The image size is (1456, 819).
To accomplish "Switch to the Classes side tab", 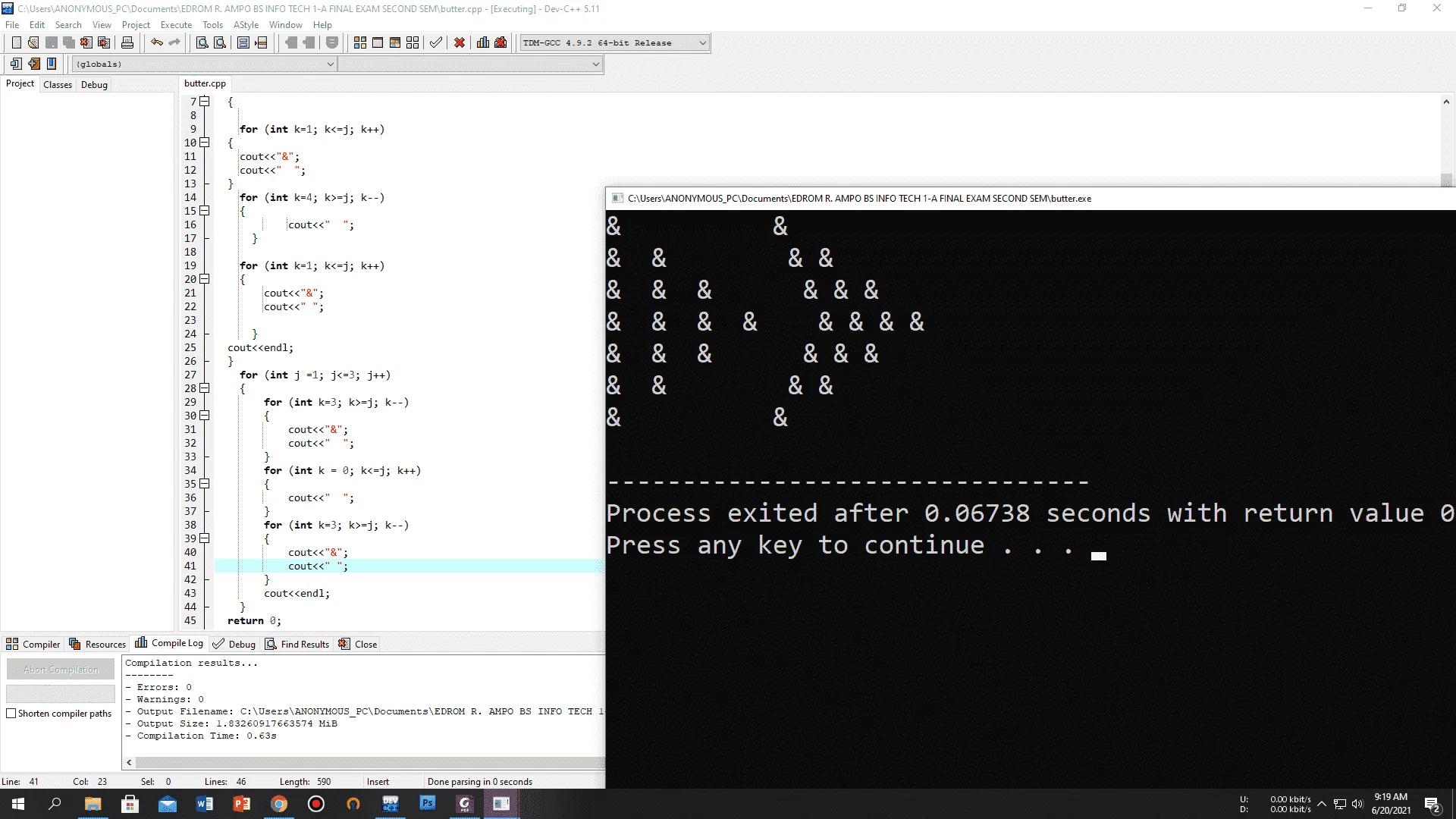I will click(x=58, y=84).
